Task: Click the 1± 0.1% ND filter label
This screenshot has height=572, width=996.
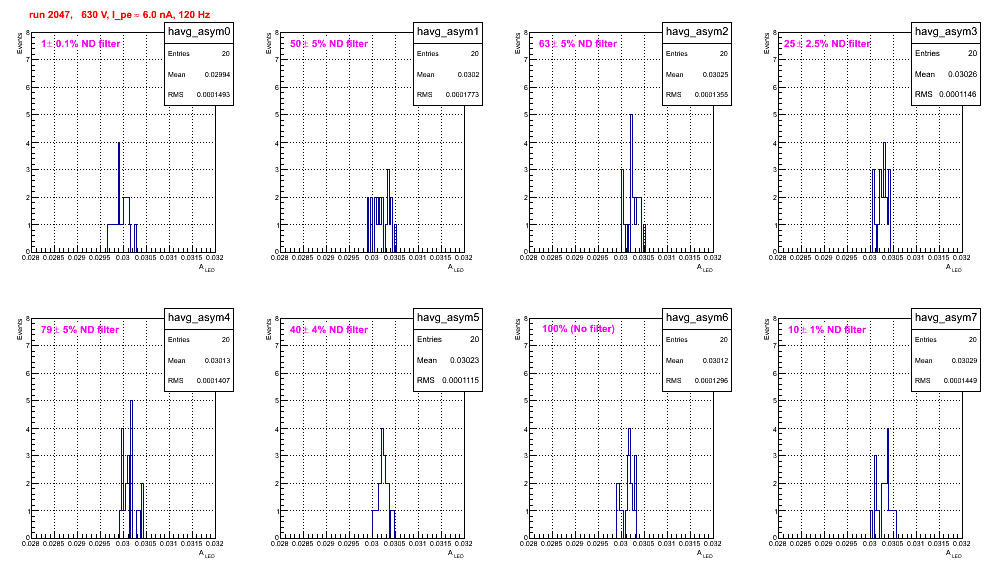Action: [x=81, y=44]
